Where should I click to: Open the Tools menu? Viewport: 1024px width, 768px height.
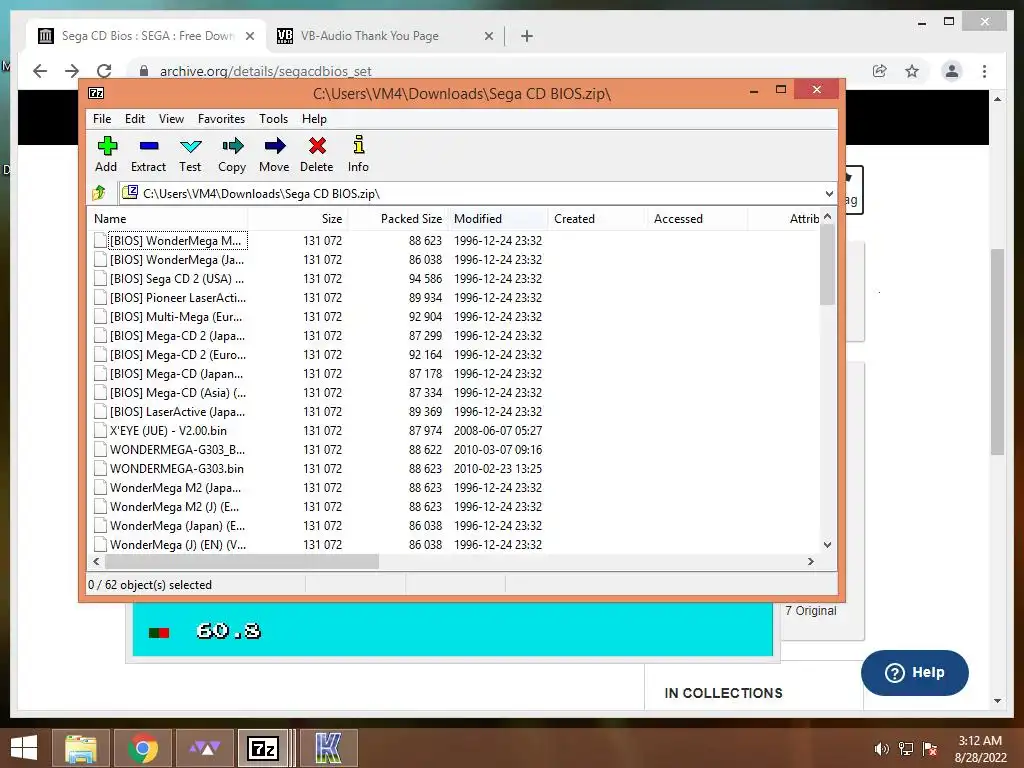click(273, 119)
